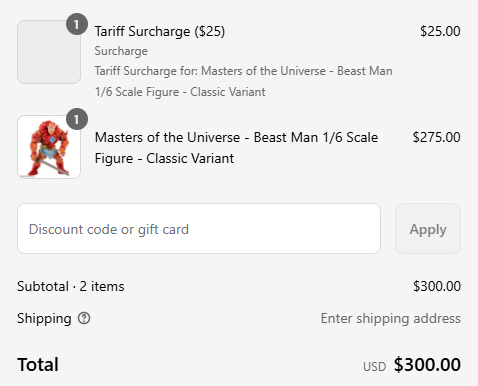The image size is (478, 386).
Task: Click the Masters of the Universe Beast Man title
Action: pyautogui.click(x=236, y=148)
